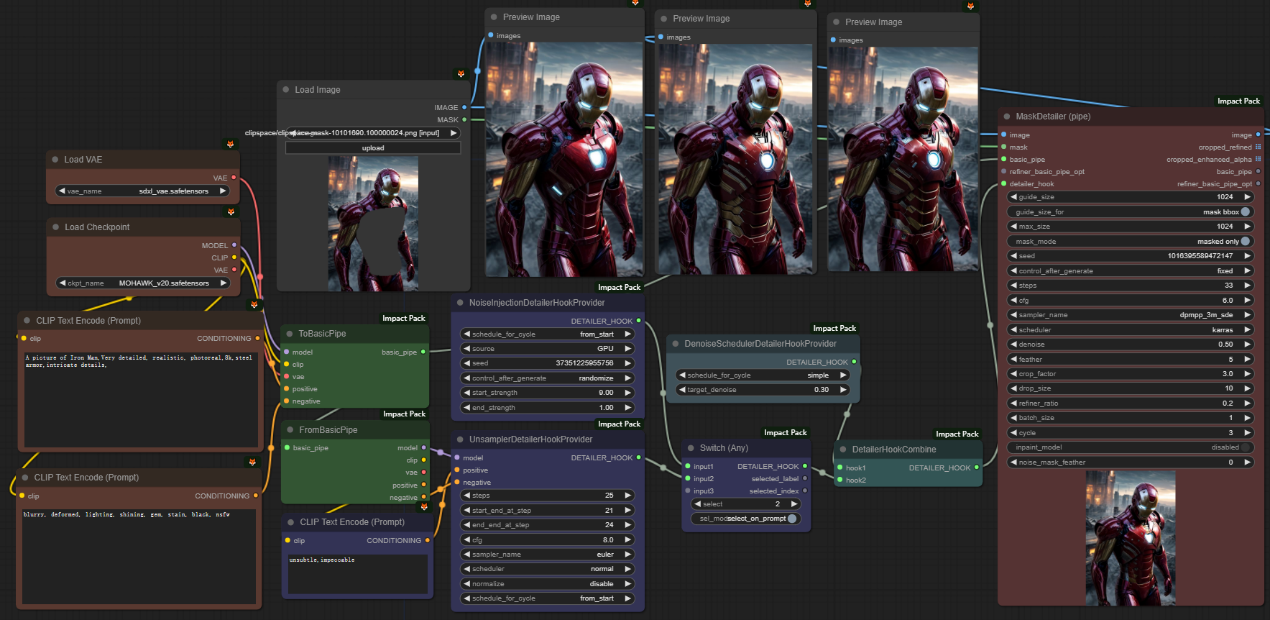Viewport: 1270px width, 620px height.
Task: Toggle sel_mode select_on_prompt switch
Action: 792,518
